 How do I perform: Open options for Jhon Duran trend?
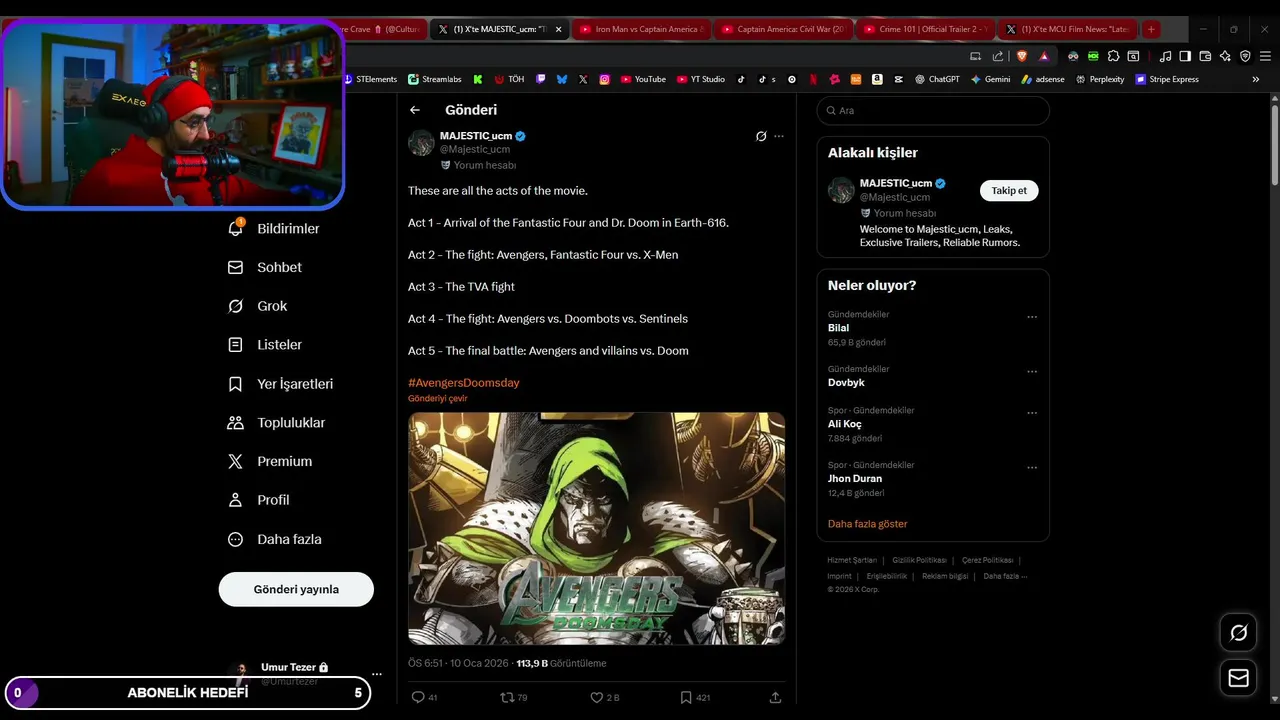click(x=1032, y=468)
